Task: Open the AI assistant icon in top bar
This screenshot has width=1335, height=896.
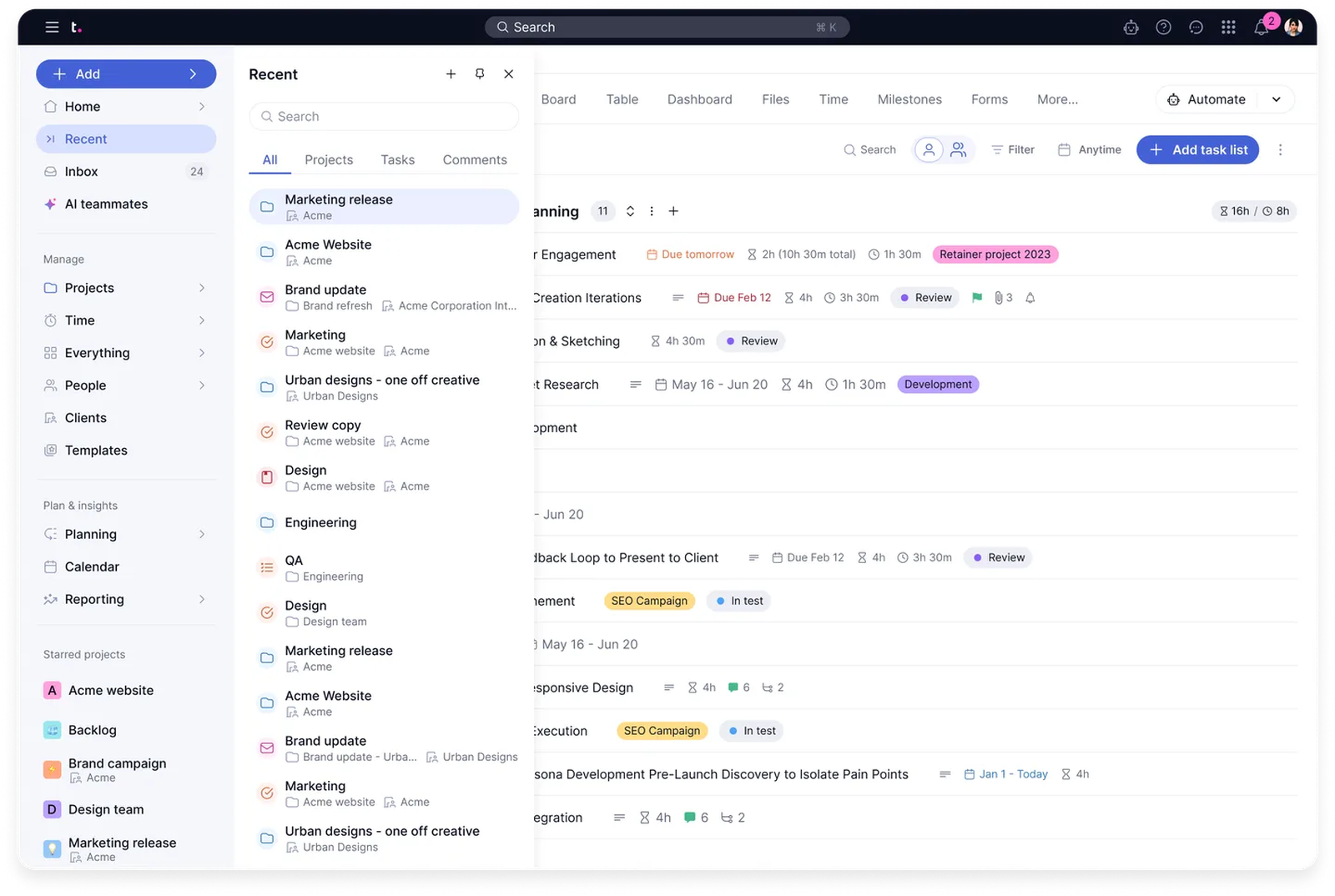Action: pyautogui.click(x=1131, y=28)
